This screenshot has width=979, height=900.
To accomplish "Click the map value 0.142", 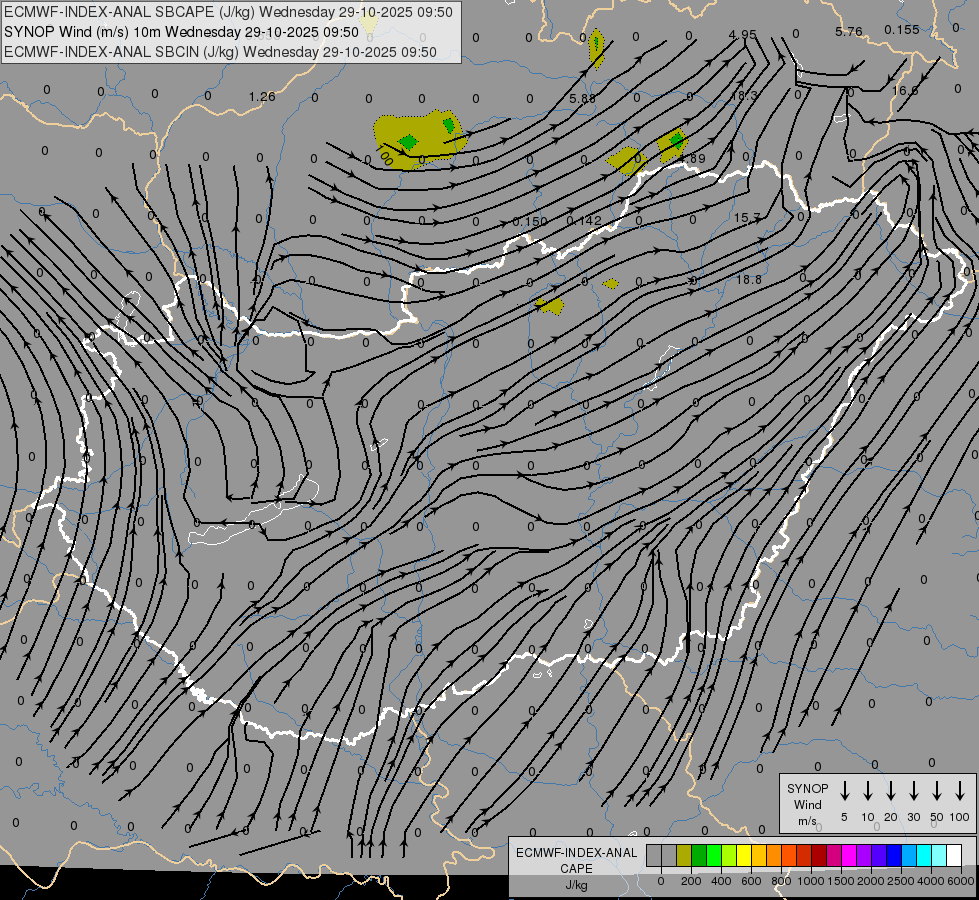I will click(x=584, y=220).
